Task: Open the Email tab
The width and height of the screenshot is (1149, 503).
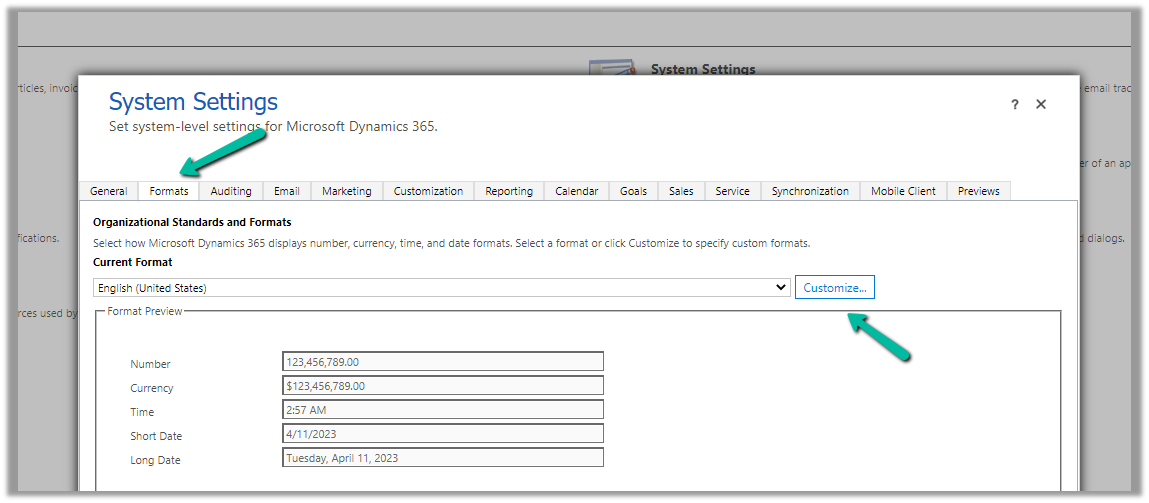Action: click(287, 191)
